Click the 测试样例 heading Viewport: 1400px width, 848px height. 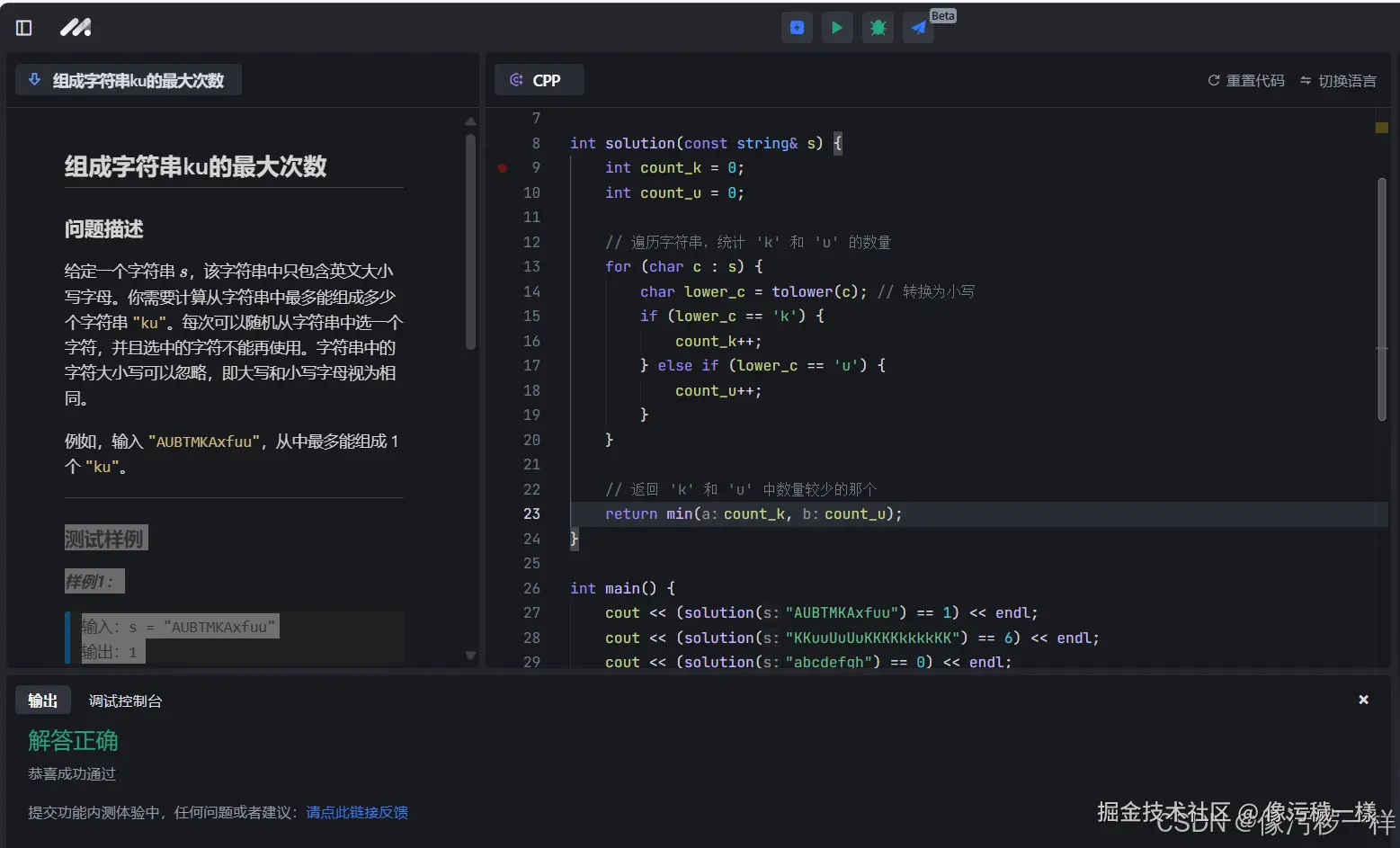click(105, 539)
